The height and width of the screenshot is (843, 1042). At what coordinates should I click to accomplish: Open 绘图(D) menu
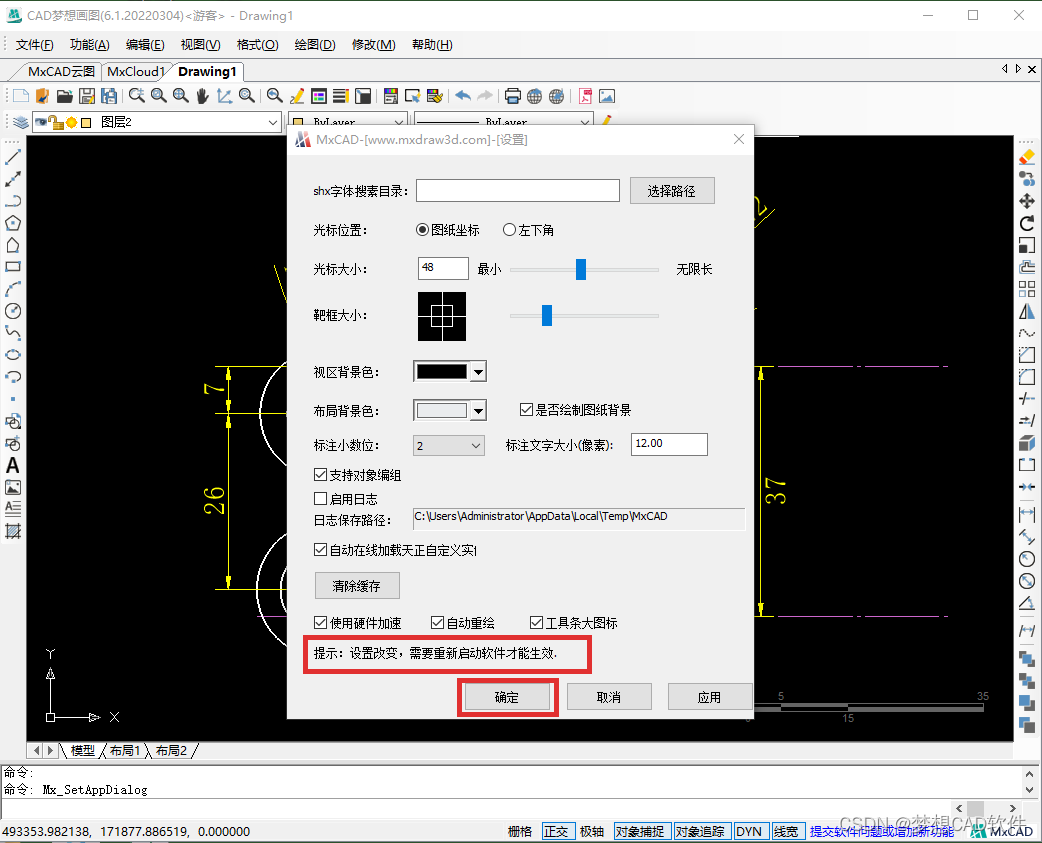pyautogui.click(x=315, y=45)
